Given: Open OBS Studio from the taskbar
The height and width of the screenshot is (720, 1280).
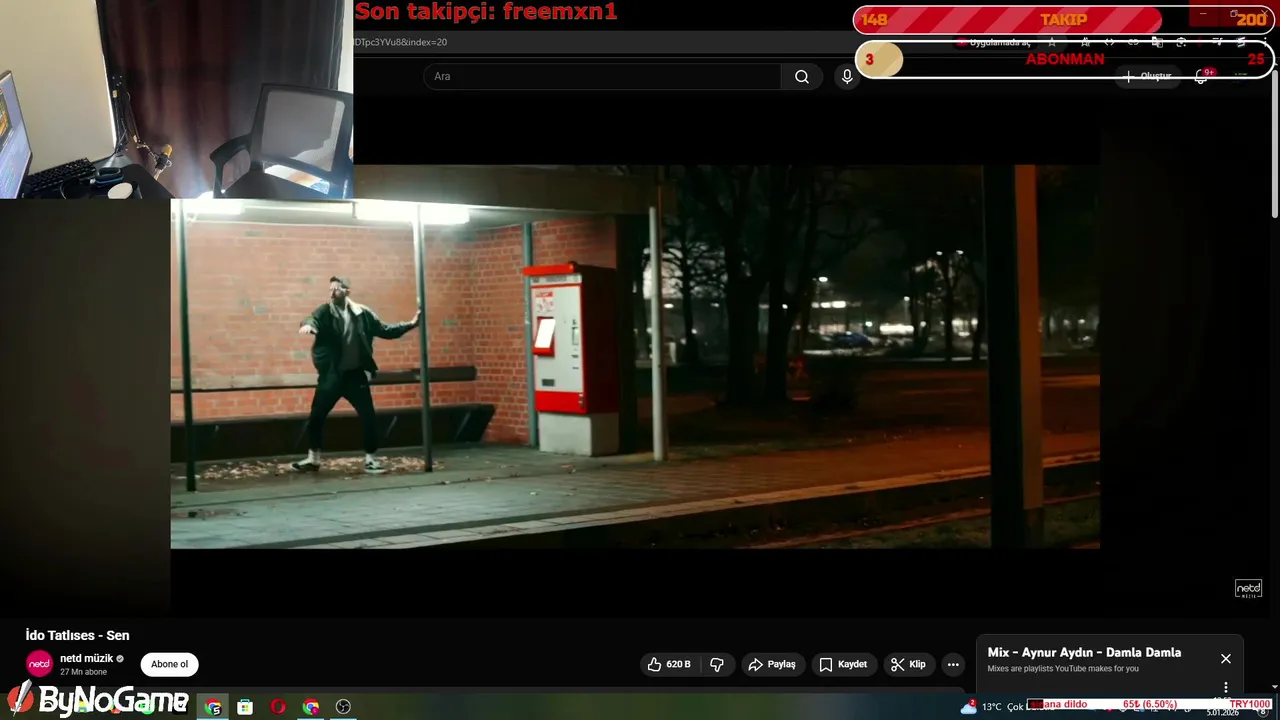Looking at the screenshot, I should pyautogui.click(x=344, y=707).
